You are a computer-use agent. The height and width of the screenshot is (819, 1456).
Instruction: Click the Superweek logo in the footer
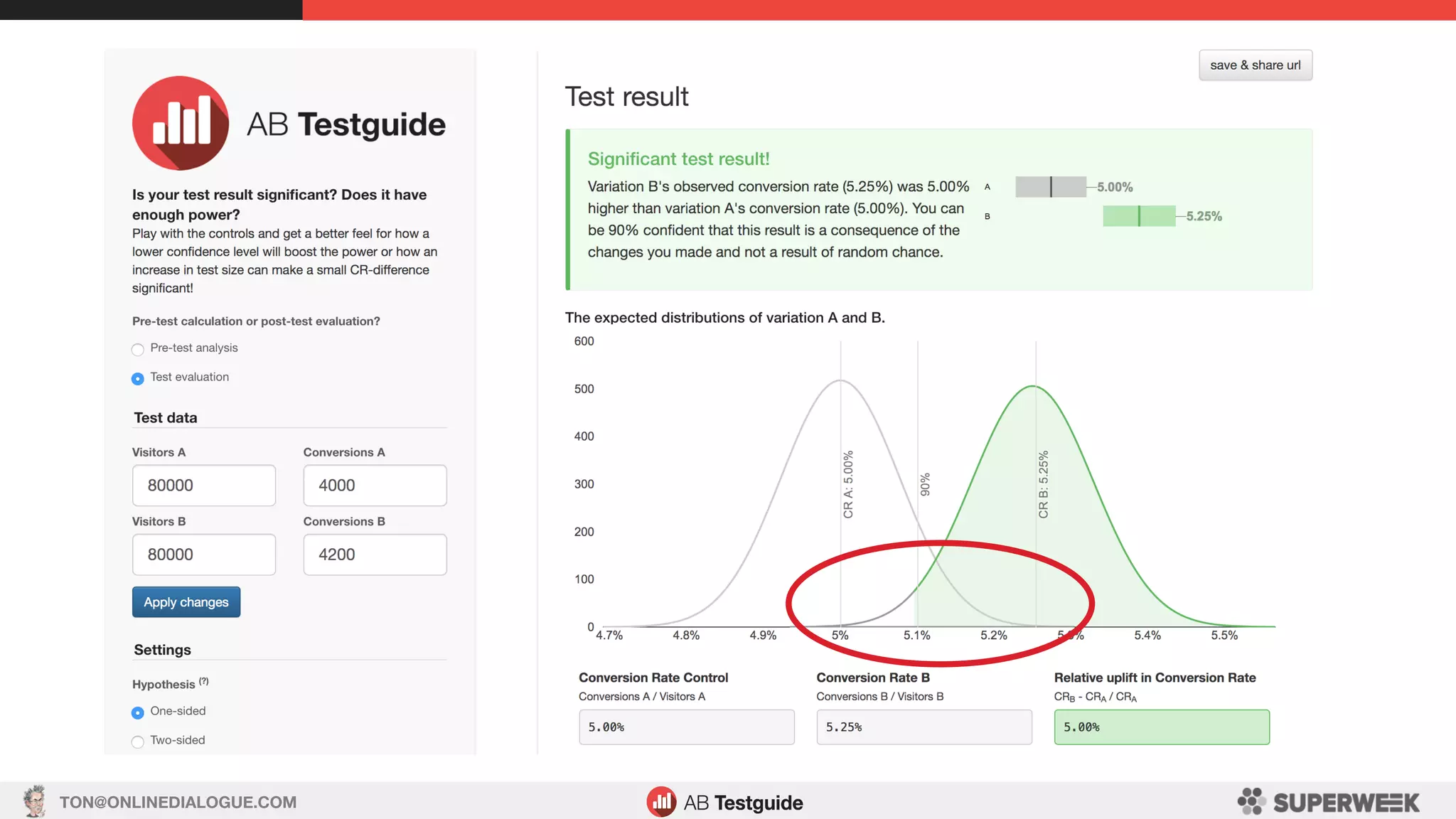click(x=1328, y=802)
